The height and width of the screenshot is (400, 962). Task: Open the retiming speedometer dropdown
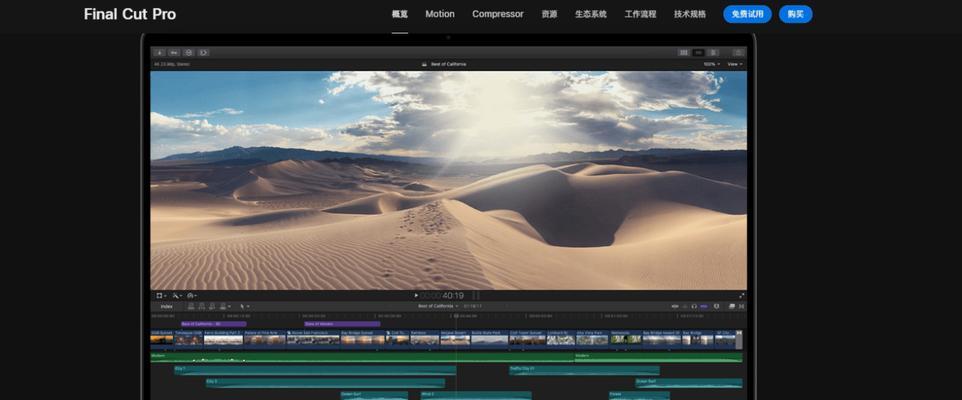coord(191,296)
